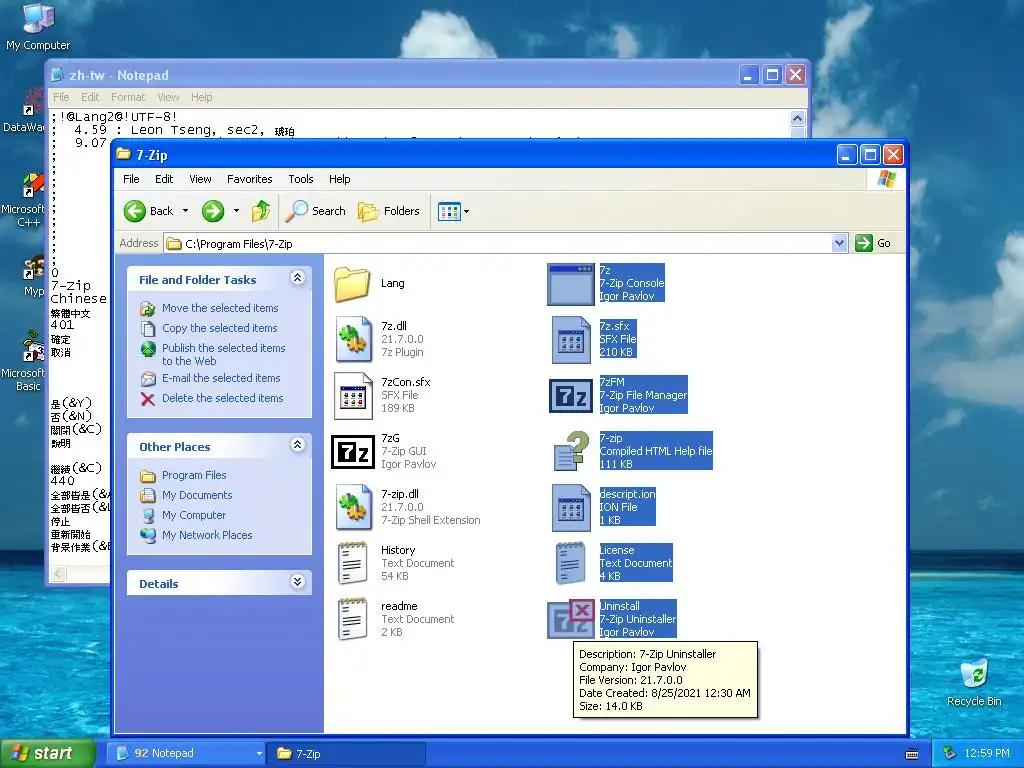Viewport: 1024px width, 768px height.
Task: Click Publish the selected items to the Web
Action: click(x=223, y=355)
